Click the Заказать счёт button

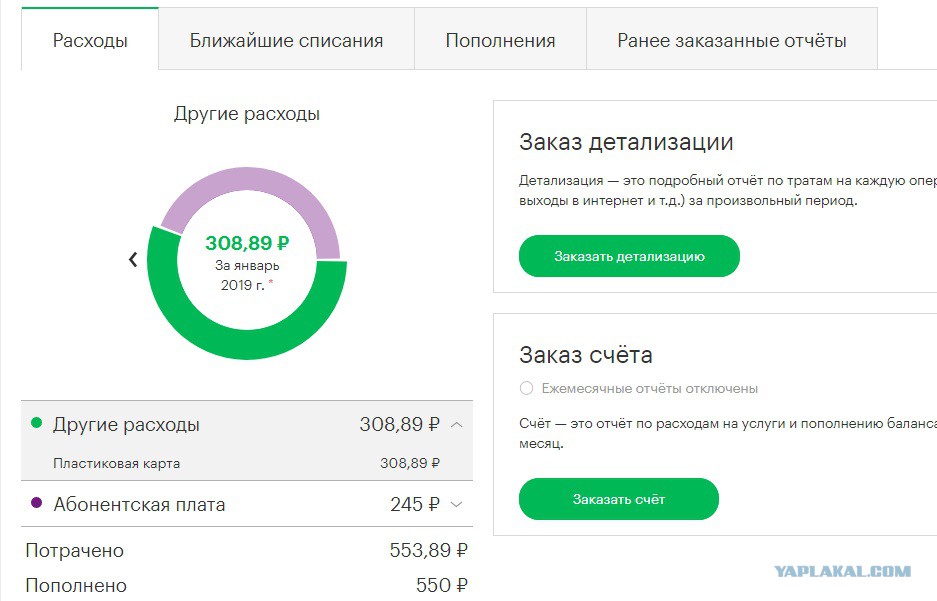[x=618, y=499]
